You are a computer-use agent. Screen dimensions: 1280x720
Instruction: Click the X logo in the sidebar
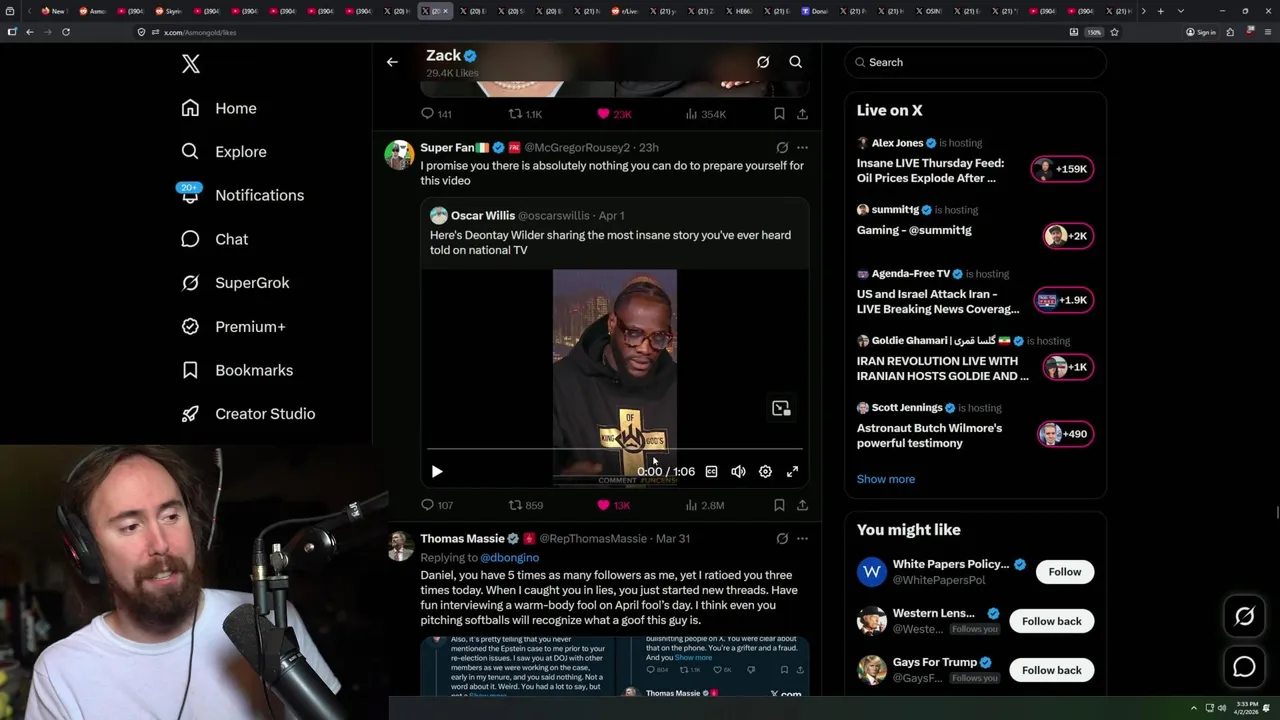(191, 64)
